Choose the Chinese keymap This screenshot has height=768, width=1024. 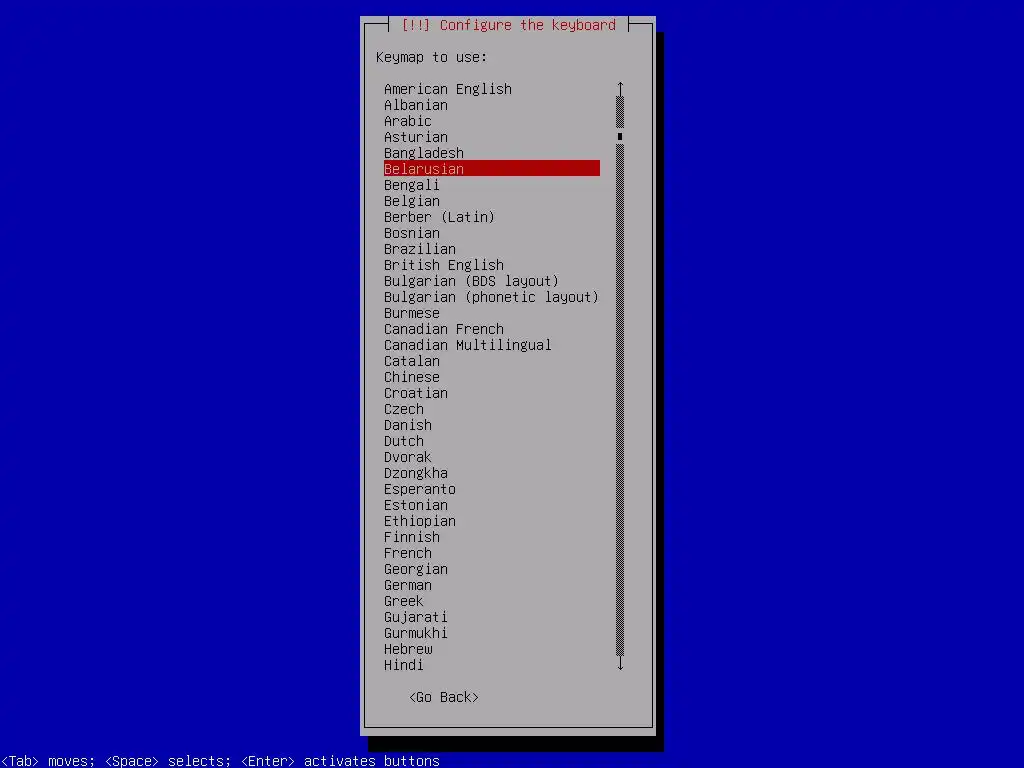point(492,377)
